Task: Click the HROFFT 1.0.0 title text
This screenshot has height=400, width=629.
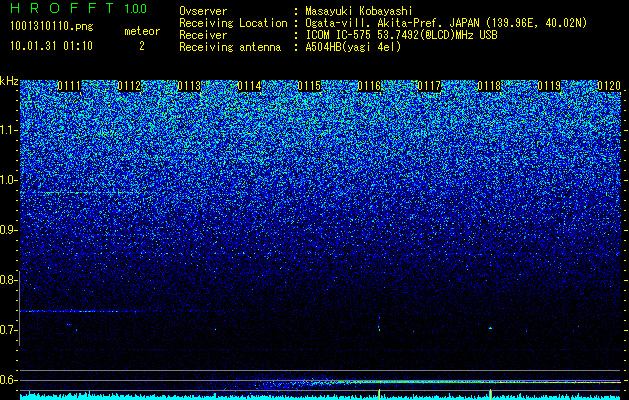Action: coord(78,8)
